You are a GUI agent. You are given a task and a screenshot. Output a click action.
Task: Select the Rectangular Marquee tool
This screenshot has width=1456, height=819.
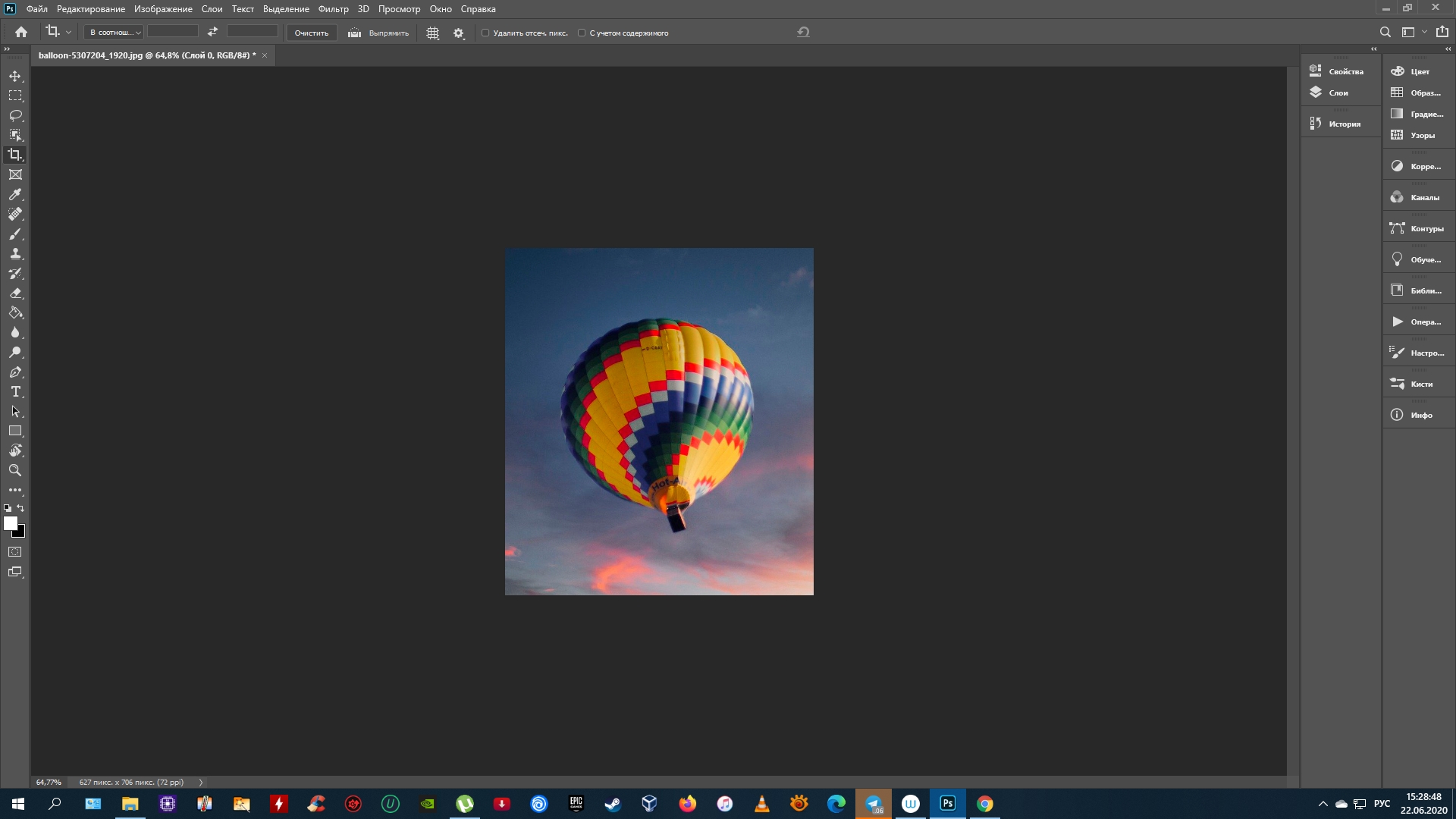[x=15, y=96]
